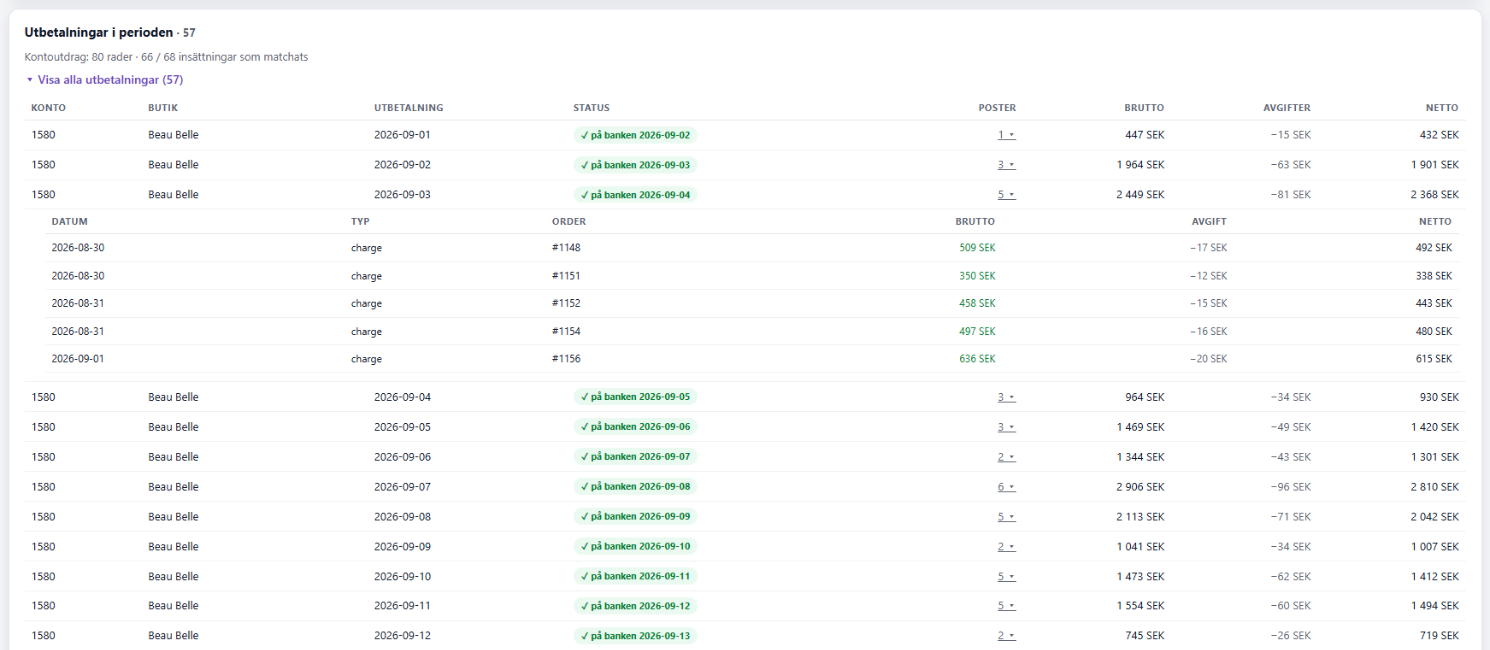The image size is (1490, 650).
Task: Expand poster for payout 2026-09-08
Action: 1006,517
